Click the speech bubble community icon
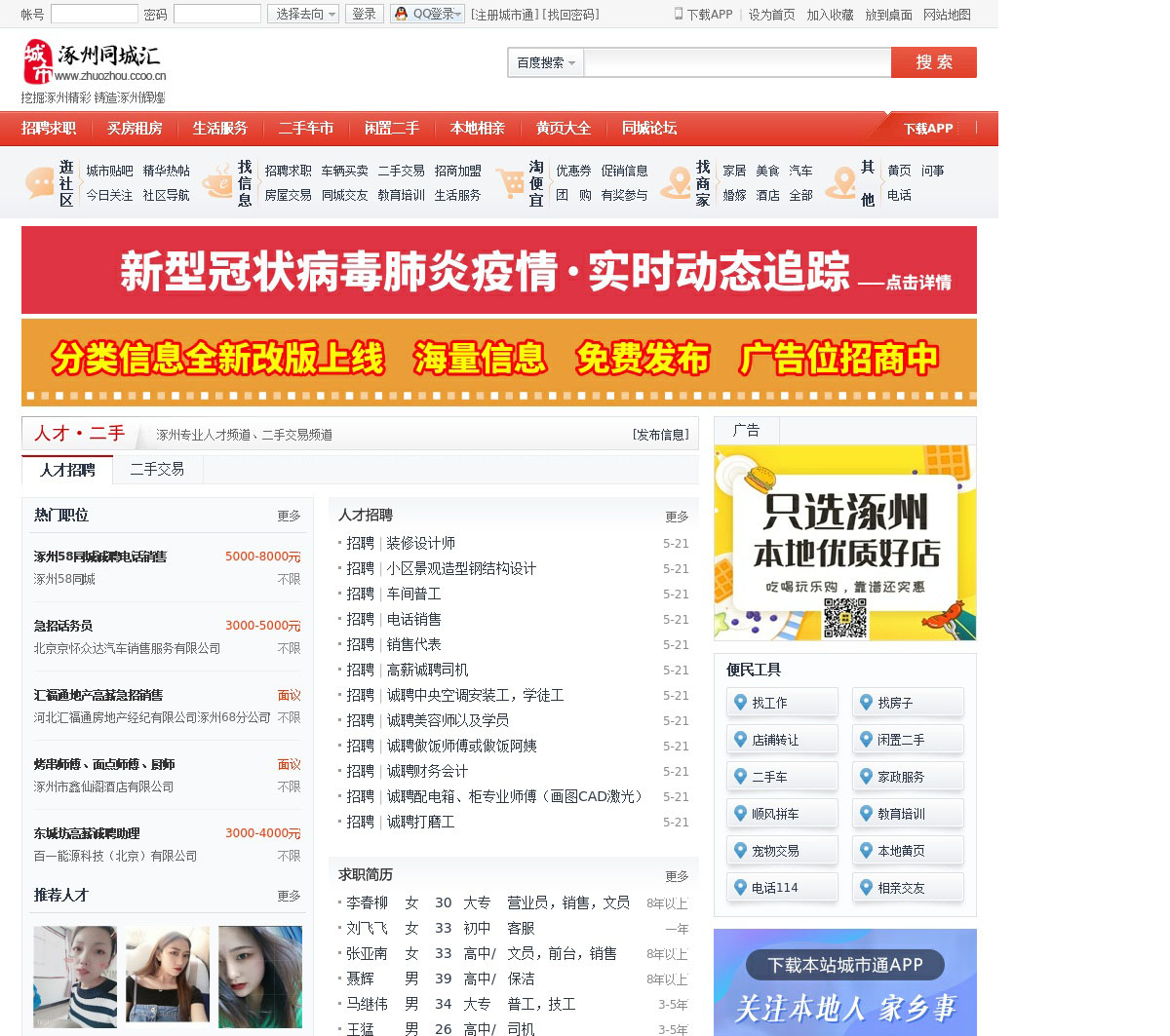This screenshot has width=1170, height=1036. coord(39,182)
